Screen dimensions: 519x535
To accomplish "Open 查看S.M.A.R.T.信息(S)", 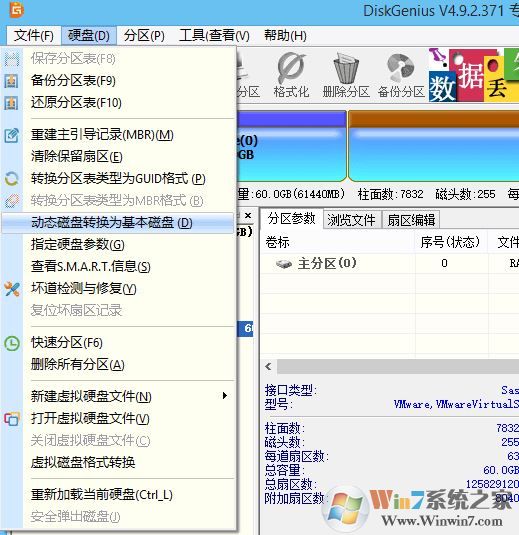I will (118, 266).
